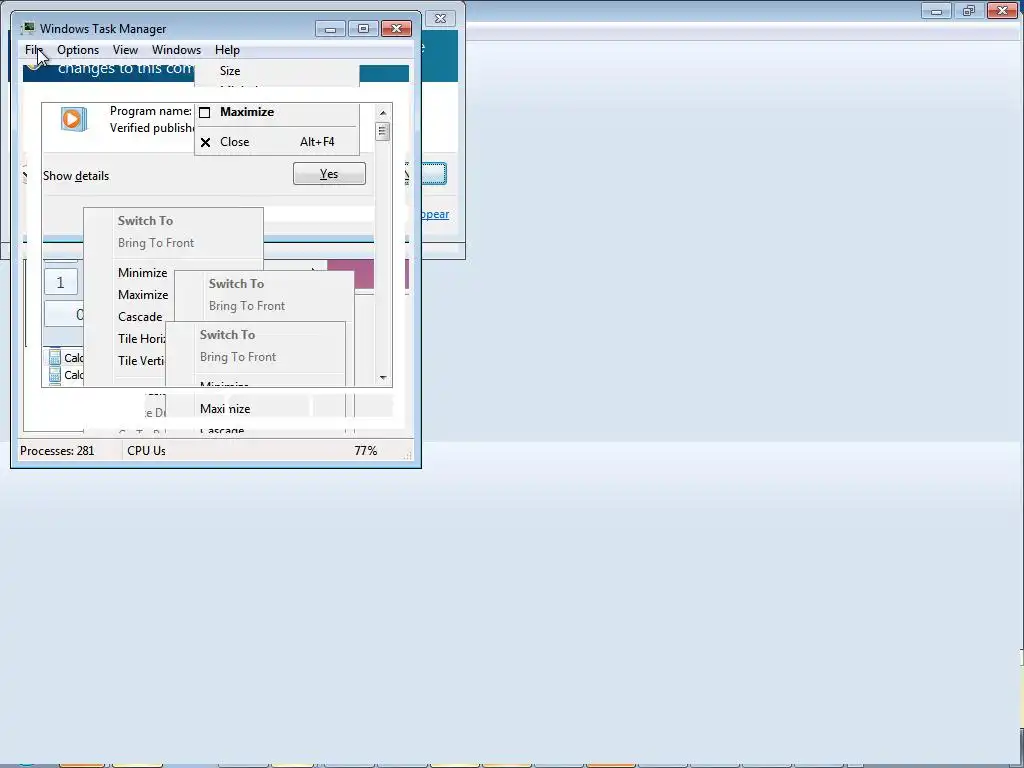1024x768 pixels.
Task: Open the File menu in Task Manager
Action: [x=33, y=50]
